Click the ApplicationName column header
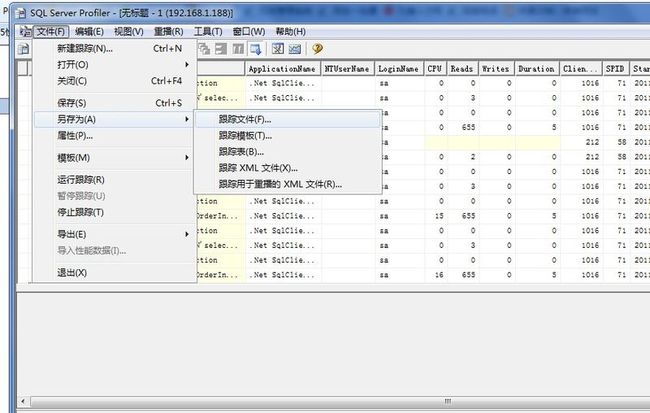Viewport: 650px width, 413px height. [x=283, y=69]
